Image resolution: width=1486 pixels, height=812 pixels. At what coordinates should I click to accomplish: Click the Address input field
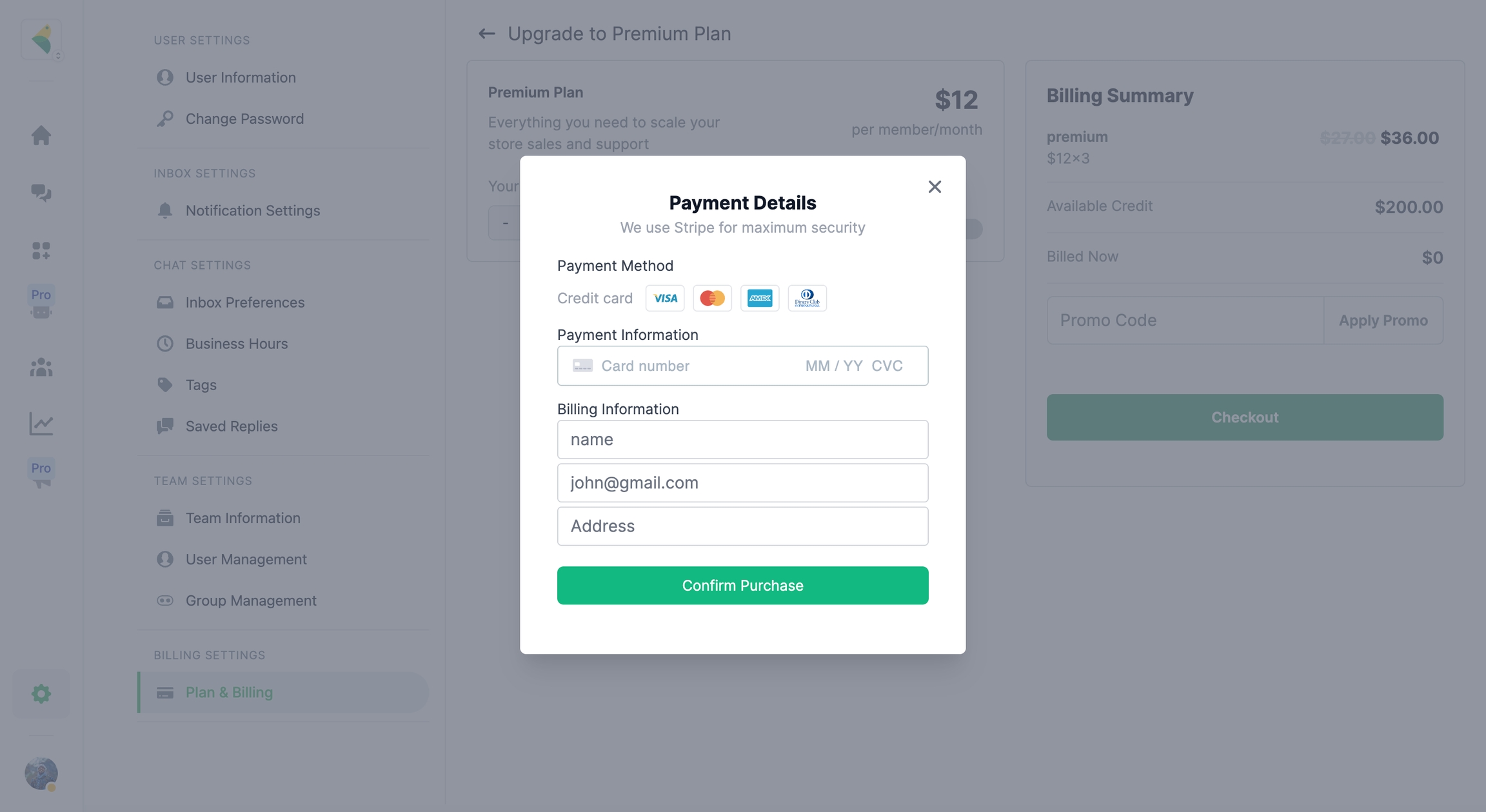tap(742, 526)
